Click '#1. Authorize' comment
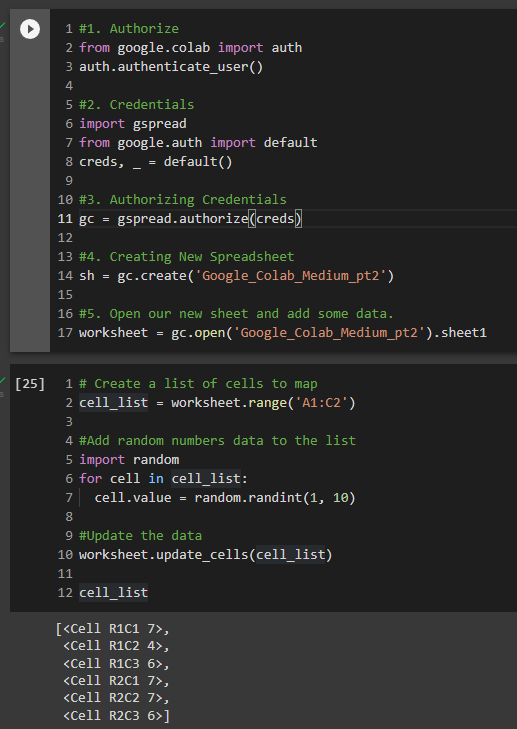The width and height of the screenshot is (517, 729). click(129, 29)
